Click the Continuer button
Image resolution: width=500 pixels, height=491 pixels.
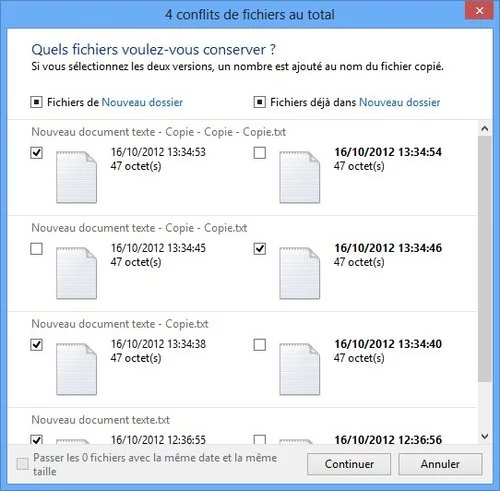(x=349, y=464)
